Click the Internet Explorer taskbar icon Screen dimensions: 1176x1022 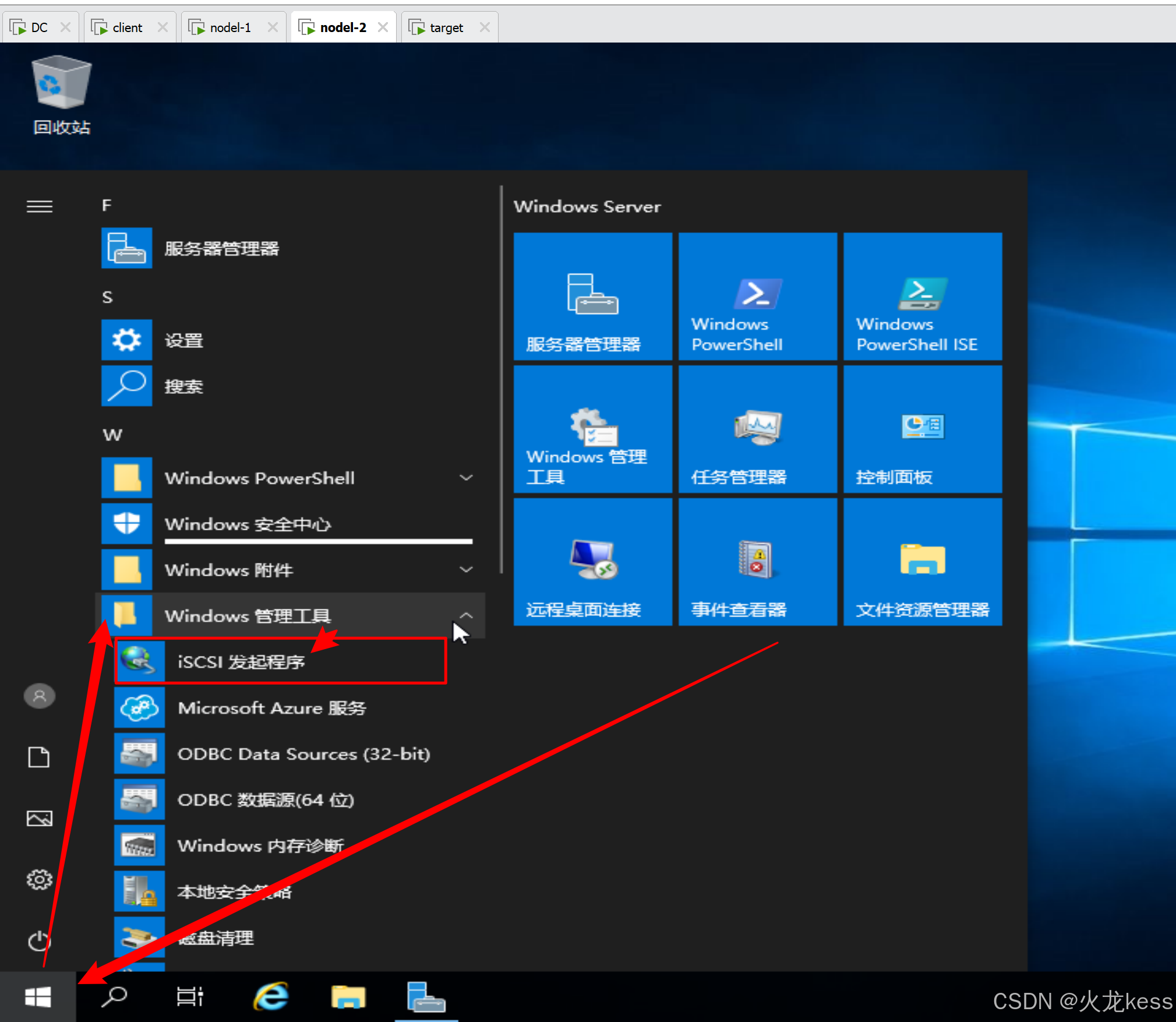(x=271, y=997)
